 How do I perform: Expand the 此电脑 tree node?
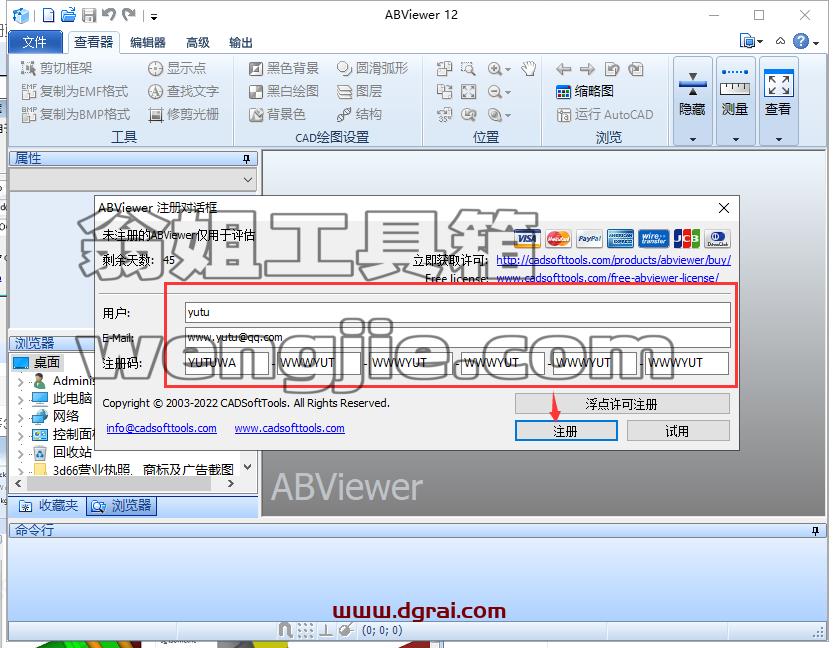click(x=20, y=399)
